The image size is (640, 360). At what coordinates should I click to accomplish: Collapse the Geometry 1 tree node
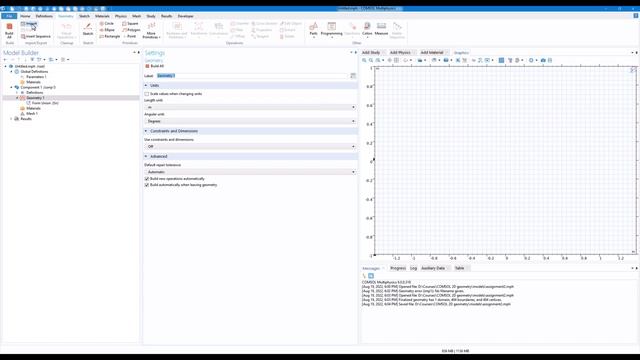click(17, 98)
